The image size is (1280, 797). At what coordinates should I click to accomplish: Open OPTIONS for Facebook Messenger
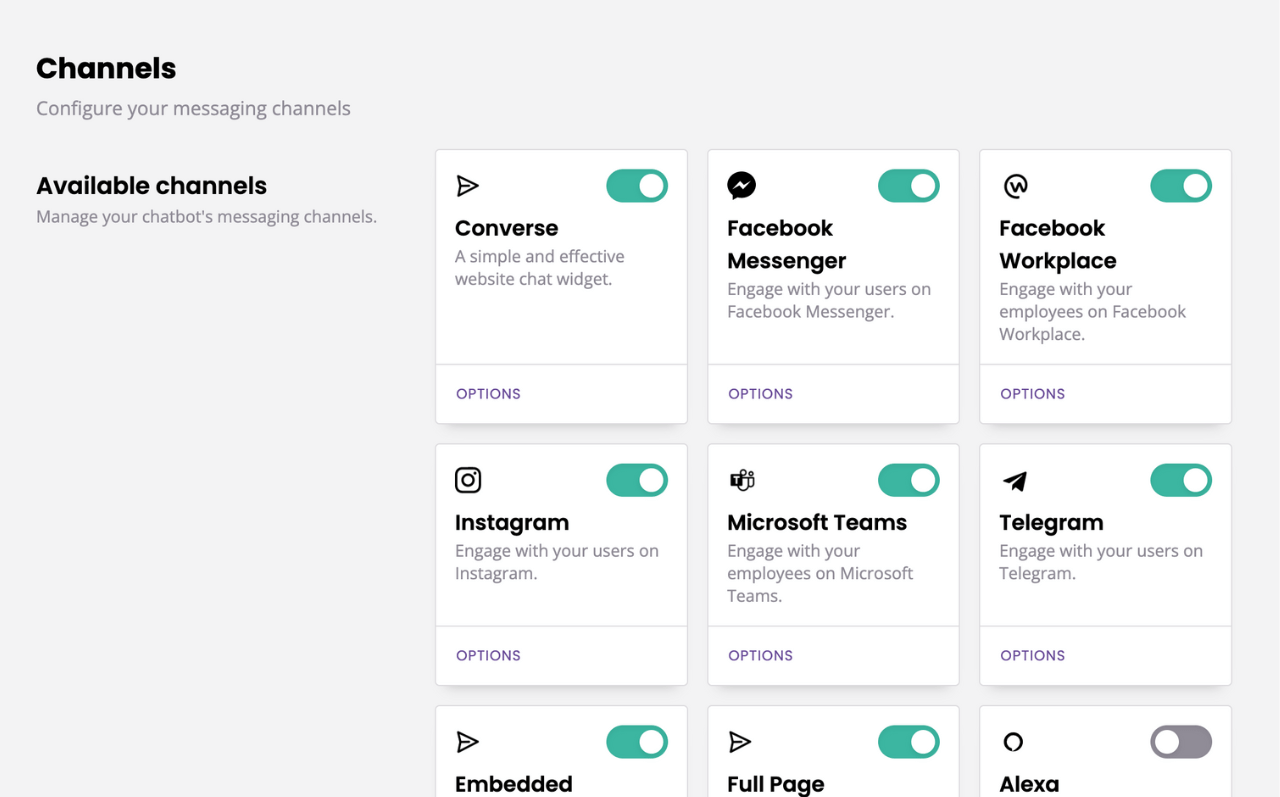(760, 394)
